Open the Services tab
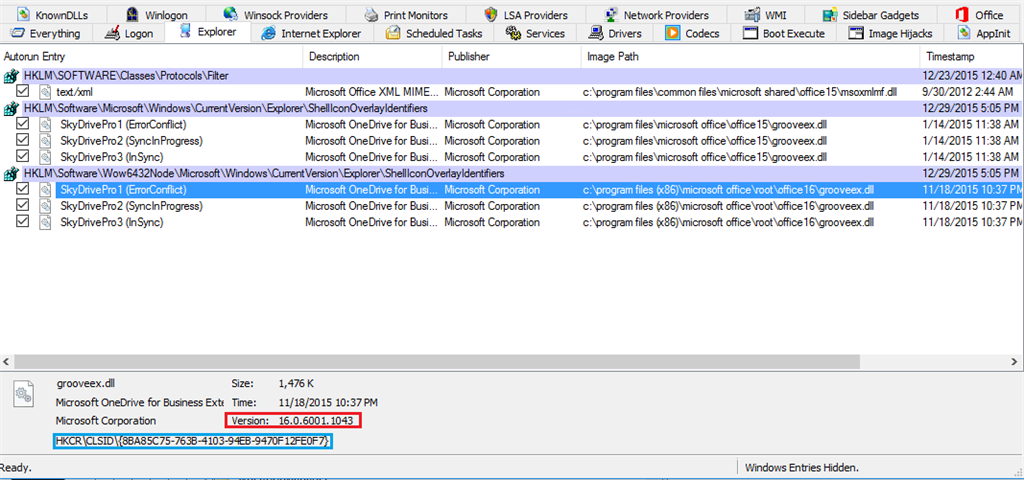This screenshot has width=1024, height=480. (x=536, y=33)
